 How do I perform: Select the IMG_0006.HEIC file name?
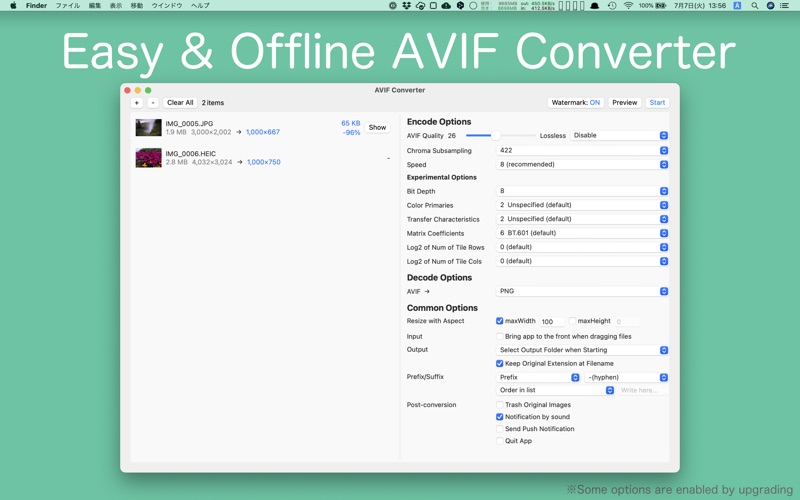point(190,154)
